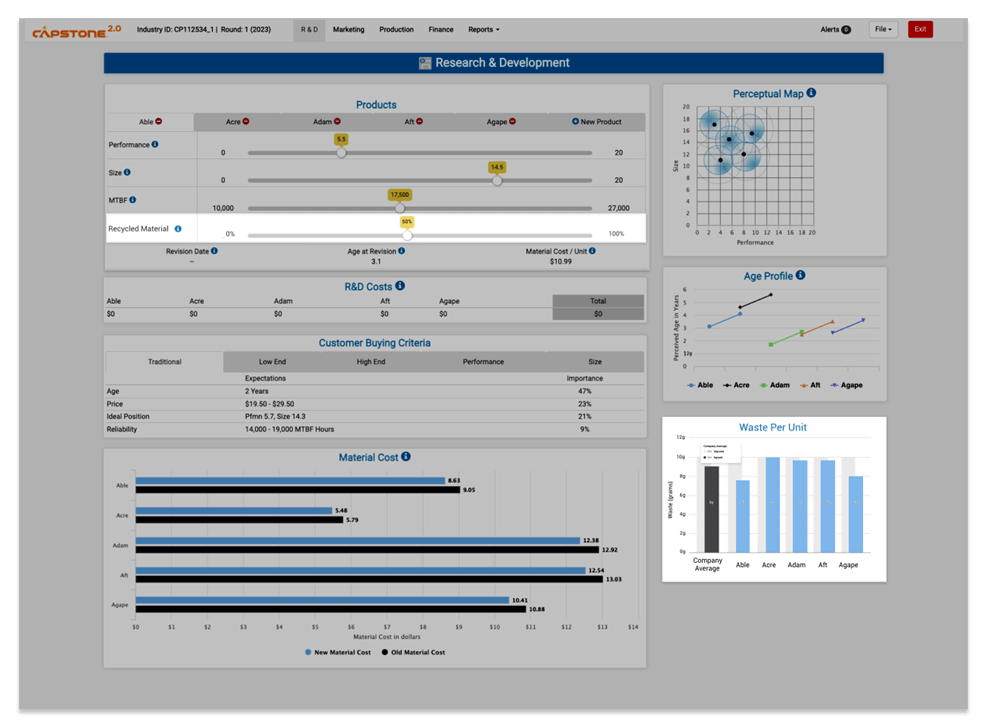Open the Performance info tooltip icon

(154, 142)
